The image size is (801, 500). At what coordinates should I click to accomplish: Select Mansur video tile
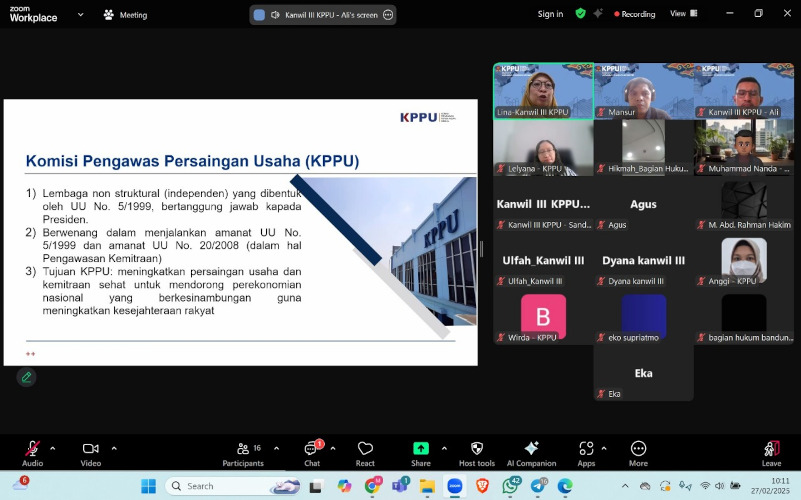[x=644, y=91]
